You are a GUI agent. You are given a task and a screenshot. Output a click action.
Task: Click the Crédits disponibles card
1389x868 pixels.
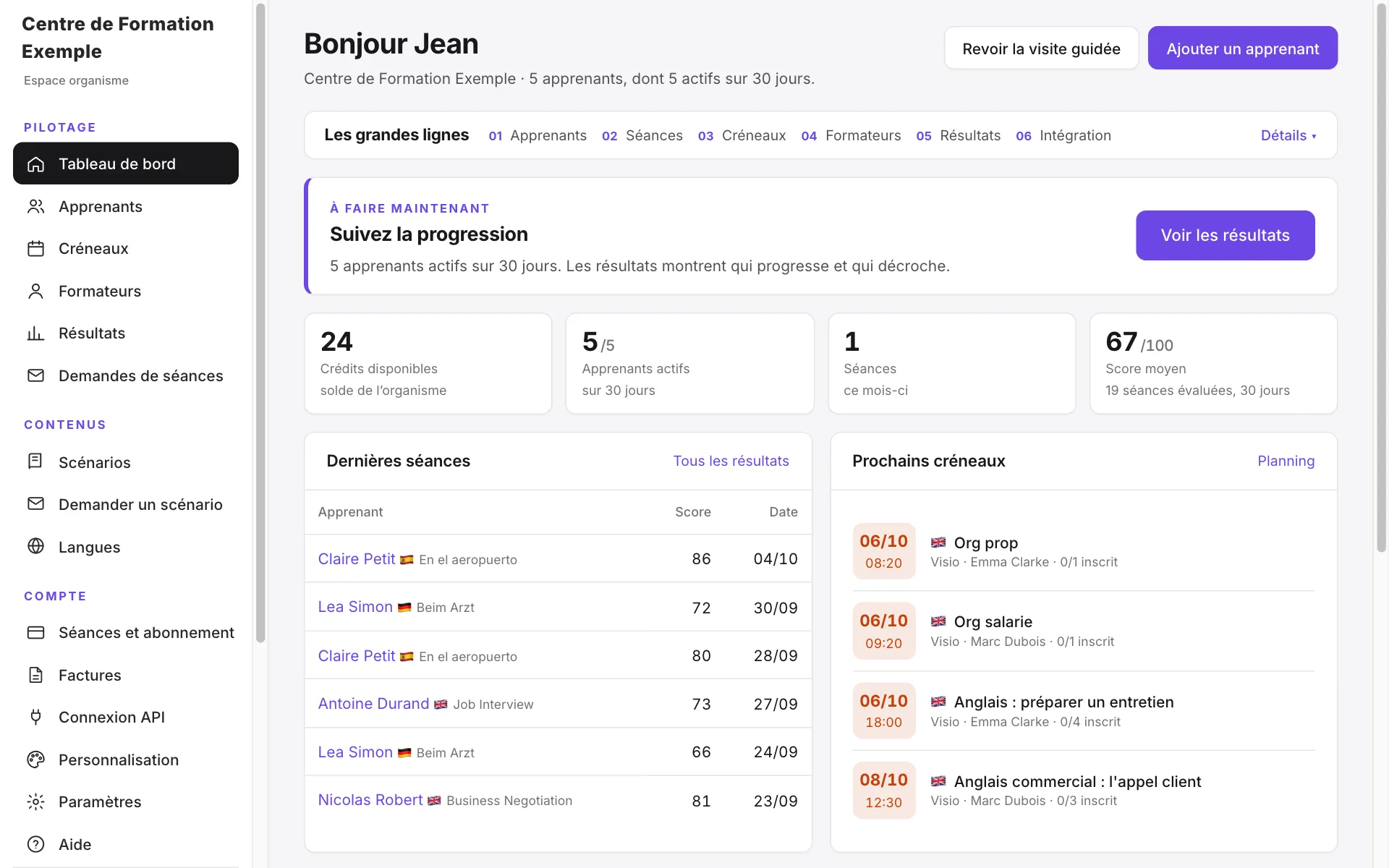(x=428, y=363)
